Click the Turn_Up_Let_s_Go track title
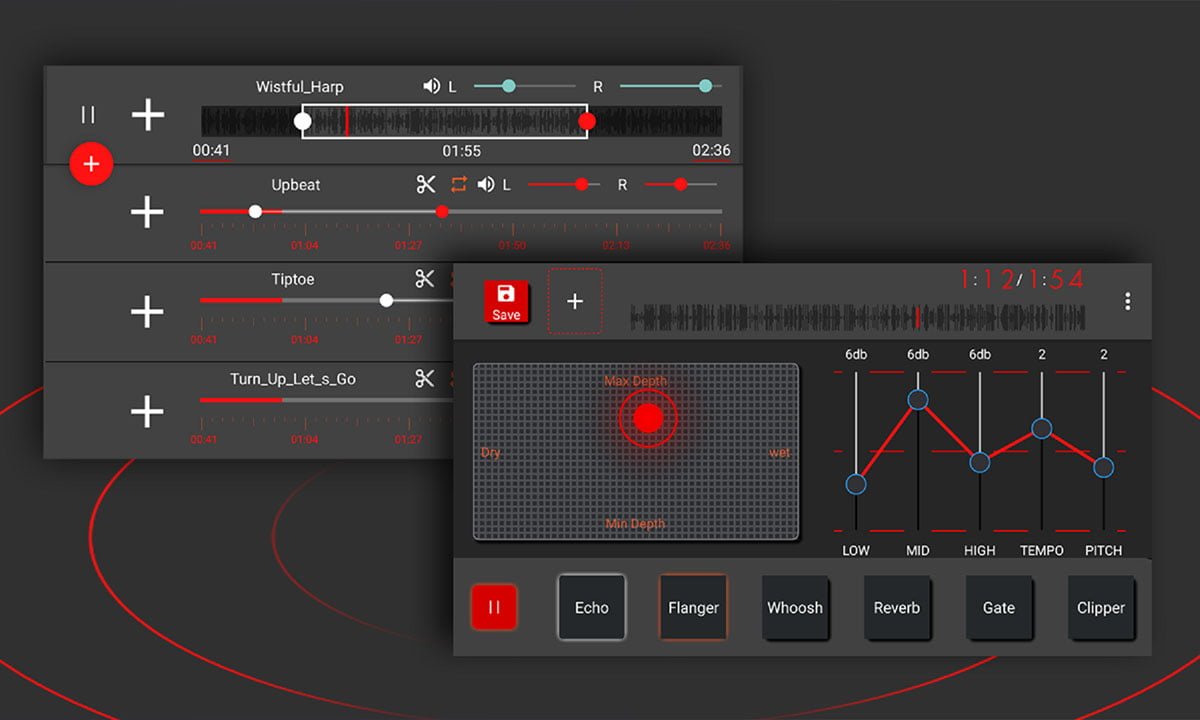 (x=293, y=379)
